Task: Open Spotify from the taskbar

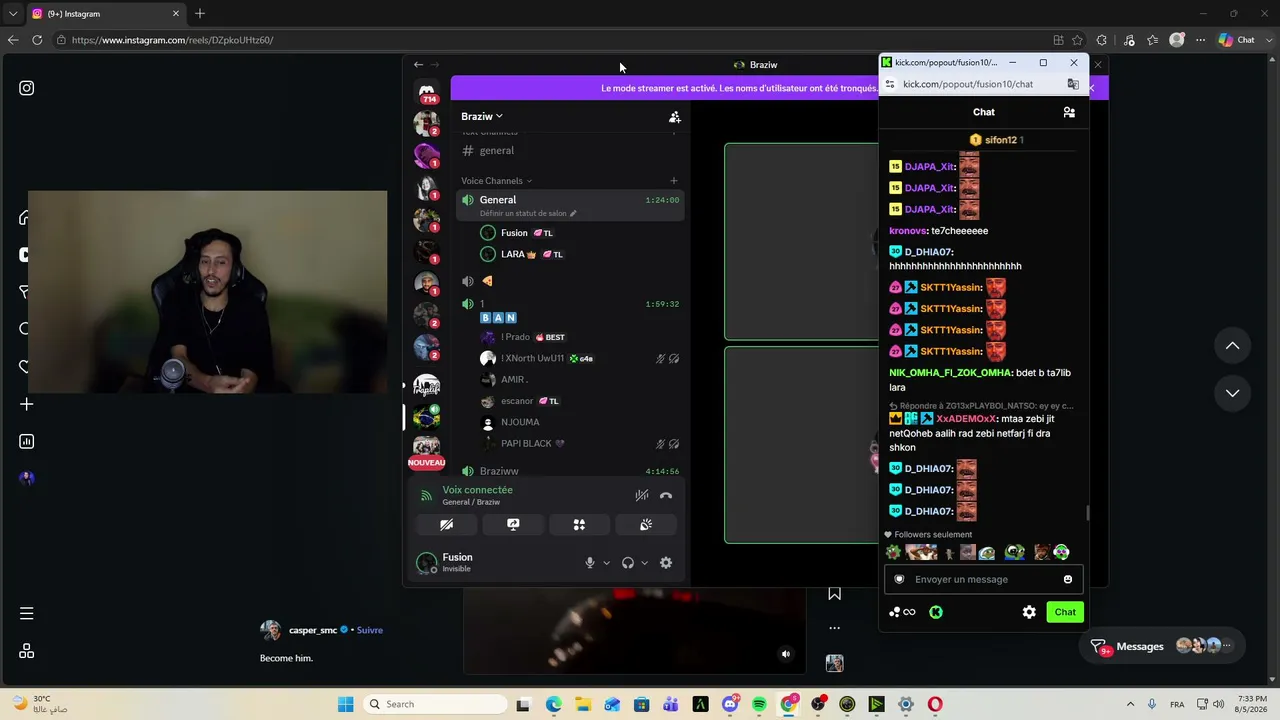Action: click(759, 704)
